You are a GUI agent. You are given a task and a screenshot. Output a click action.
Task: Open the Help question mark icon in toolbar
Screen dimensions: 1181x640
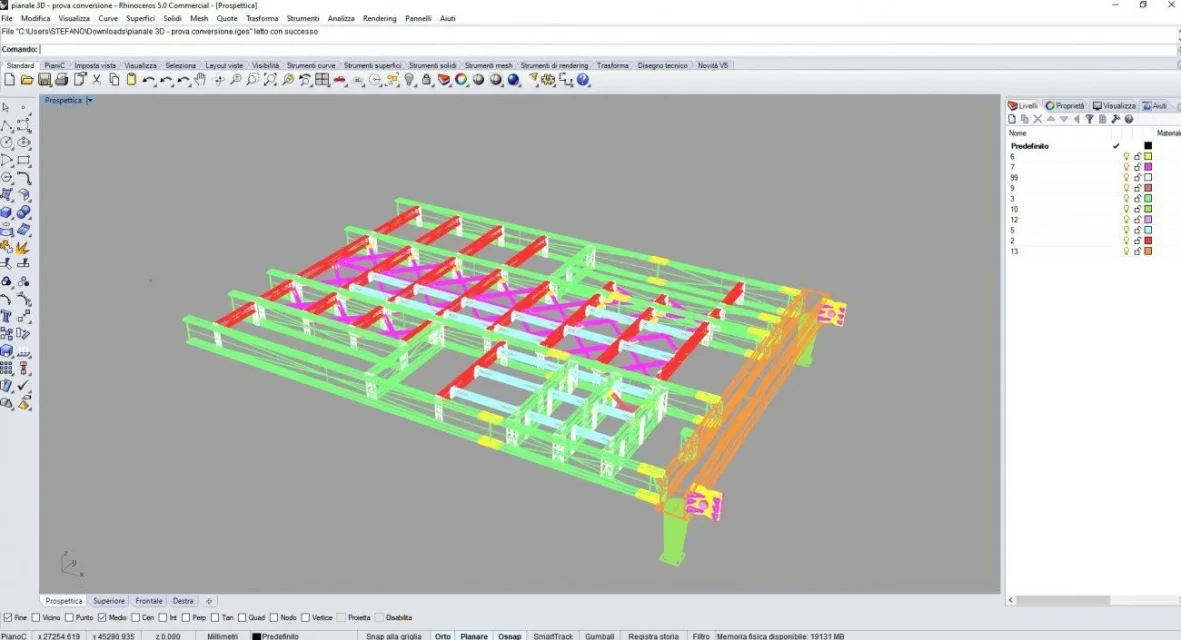pos(583,80)
